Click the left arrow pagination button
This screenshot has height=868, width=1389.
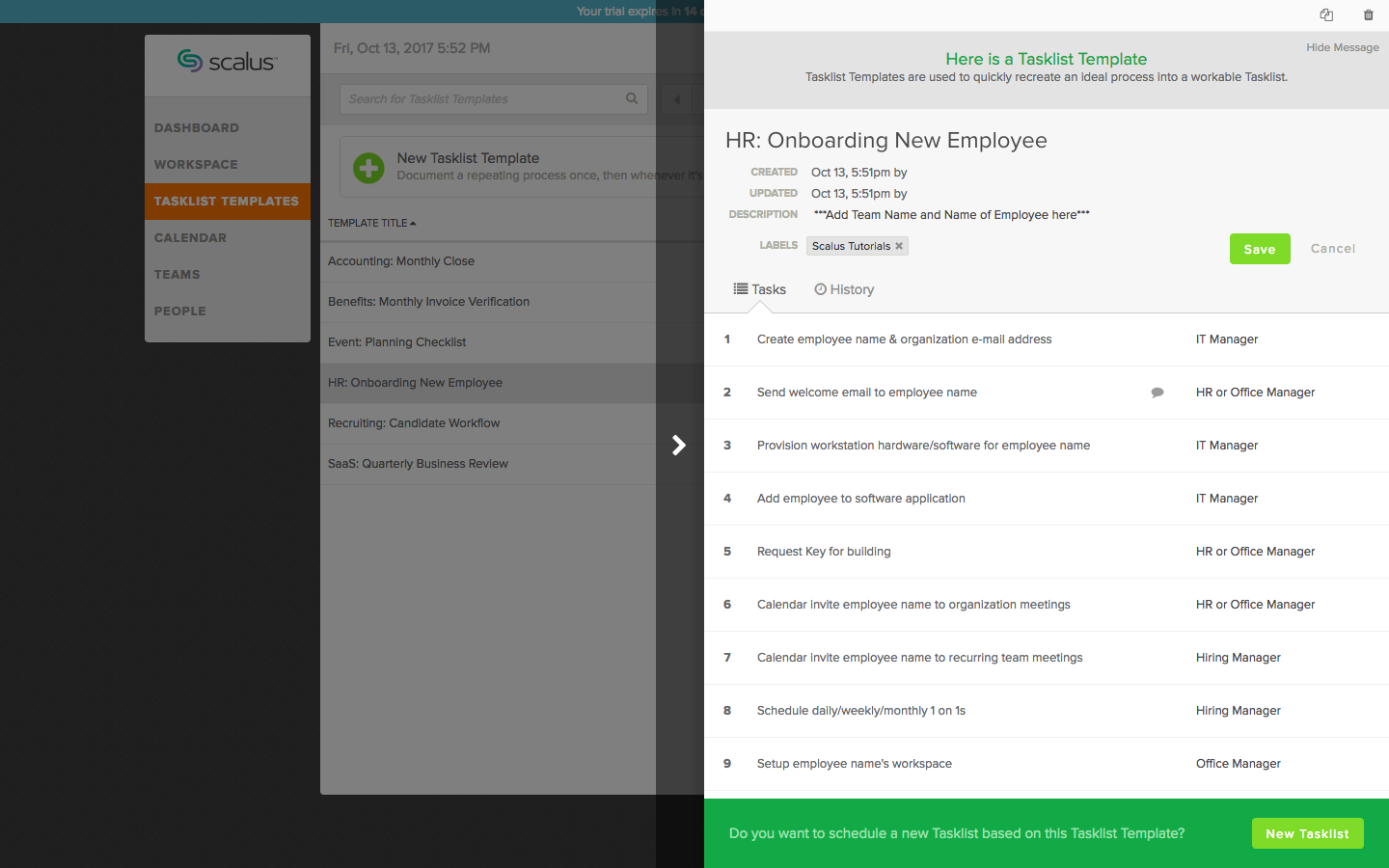pyautogui.click(x=676, y=99)
